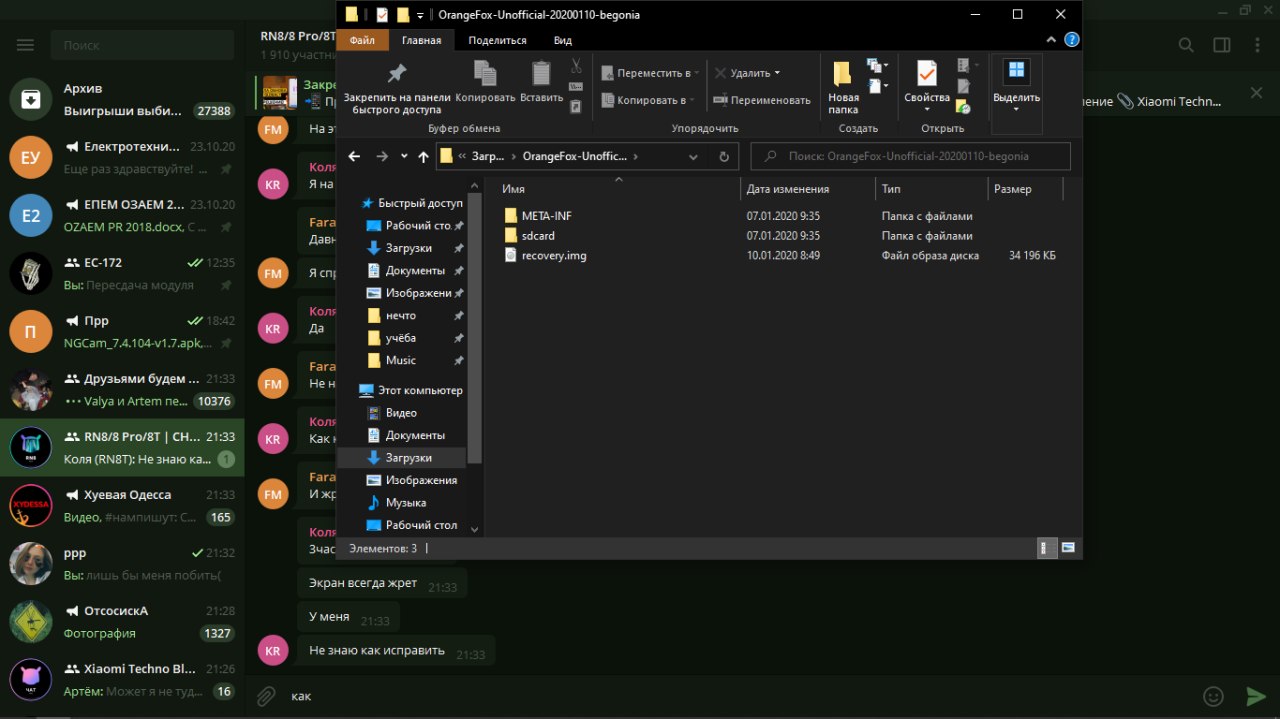Open Telegram hamburger menu

tap(26, 45)
